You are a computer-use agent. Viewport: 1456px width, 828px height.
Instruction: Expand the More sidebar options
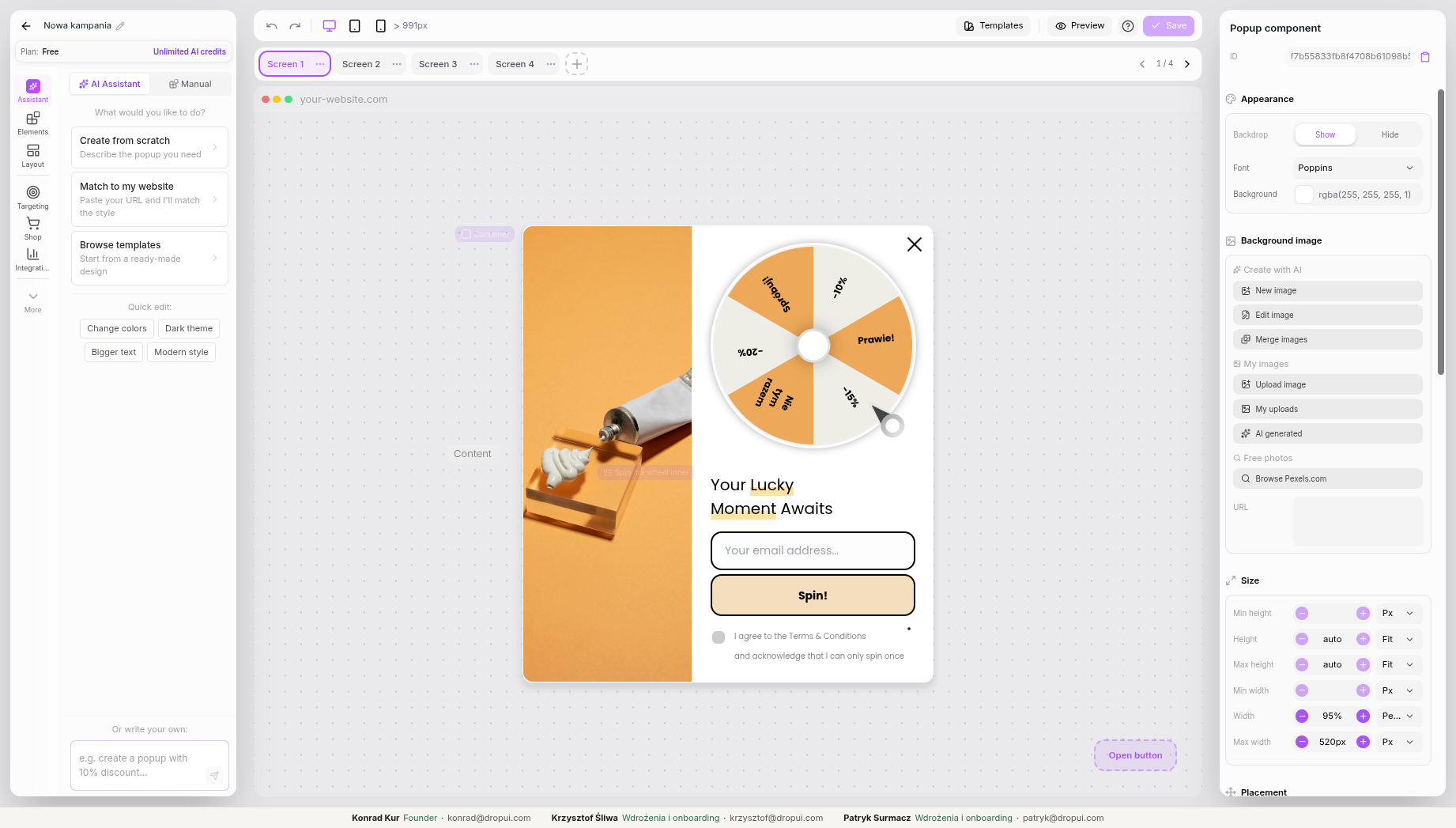click(x=32, y=301)
